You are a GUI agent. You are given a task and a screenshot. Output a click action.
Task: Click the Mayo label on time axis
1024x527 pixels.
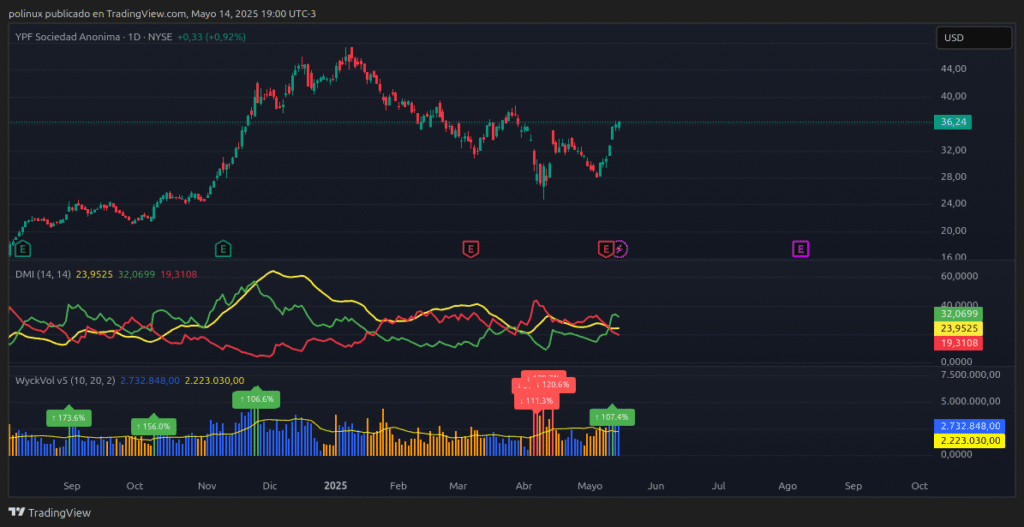590,486
